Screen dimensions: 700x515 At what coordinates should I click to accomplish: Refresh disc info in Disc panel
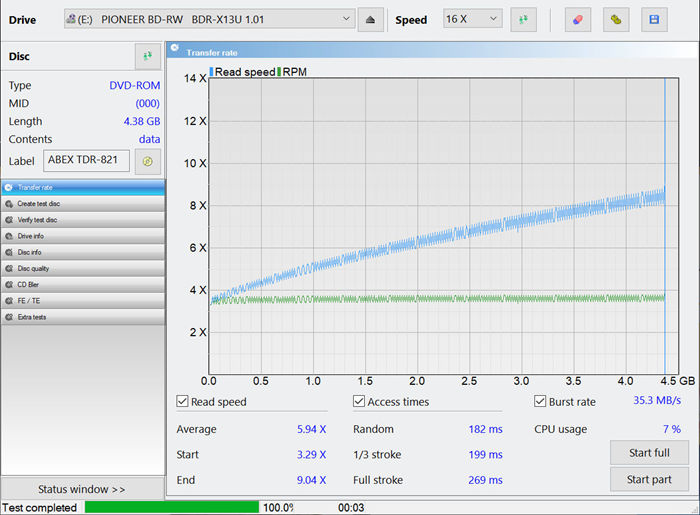tap(147, 57)
